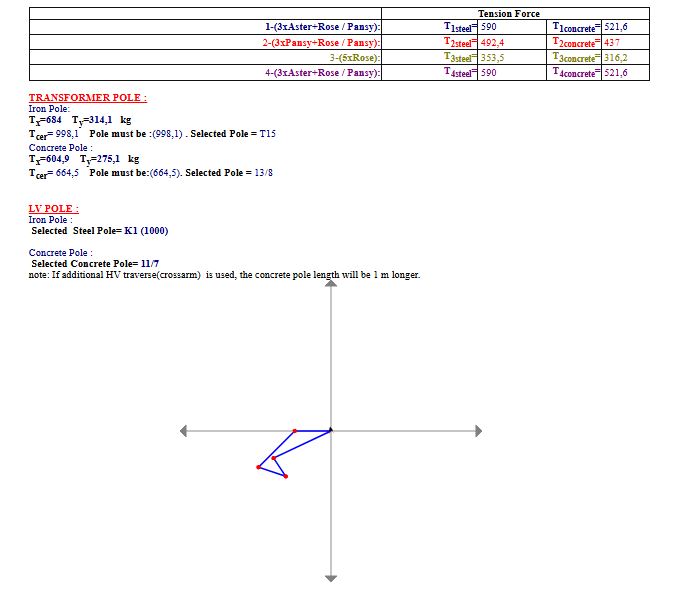The height and width of the screenshot is (589, 689).
Task: Click the T4steel= label
Action: click(x=460, y=73)
